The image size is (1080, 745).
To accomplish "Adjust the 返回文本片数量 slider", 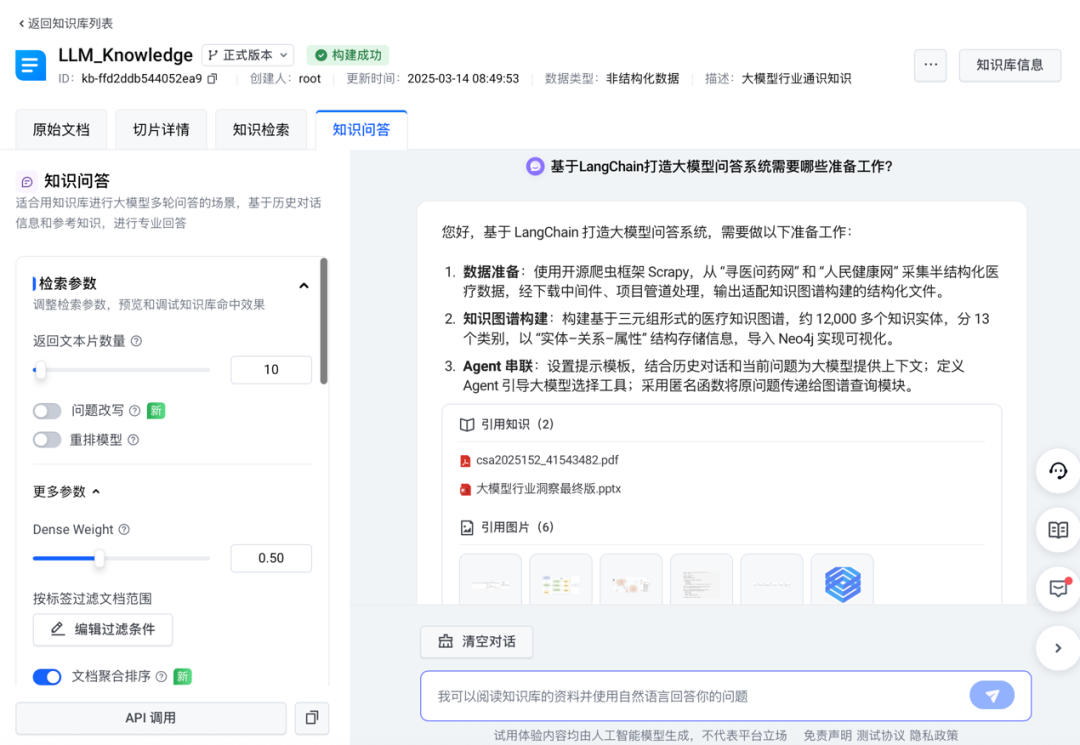I will pos(40,370).
